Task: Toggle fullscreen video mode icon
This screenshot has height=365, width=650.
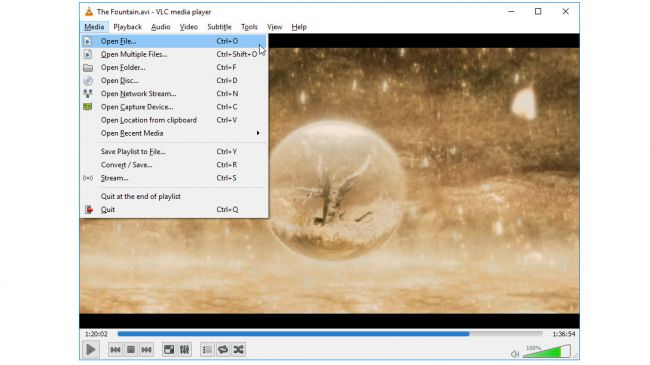Action: 169,350
